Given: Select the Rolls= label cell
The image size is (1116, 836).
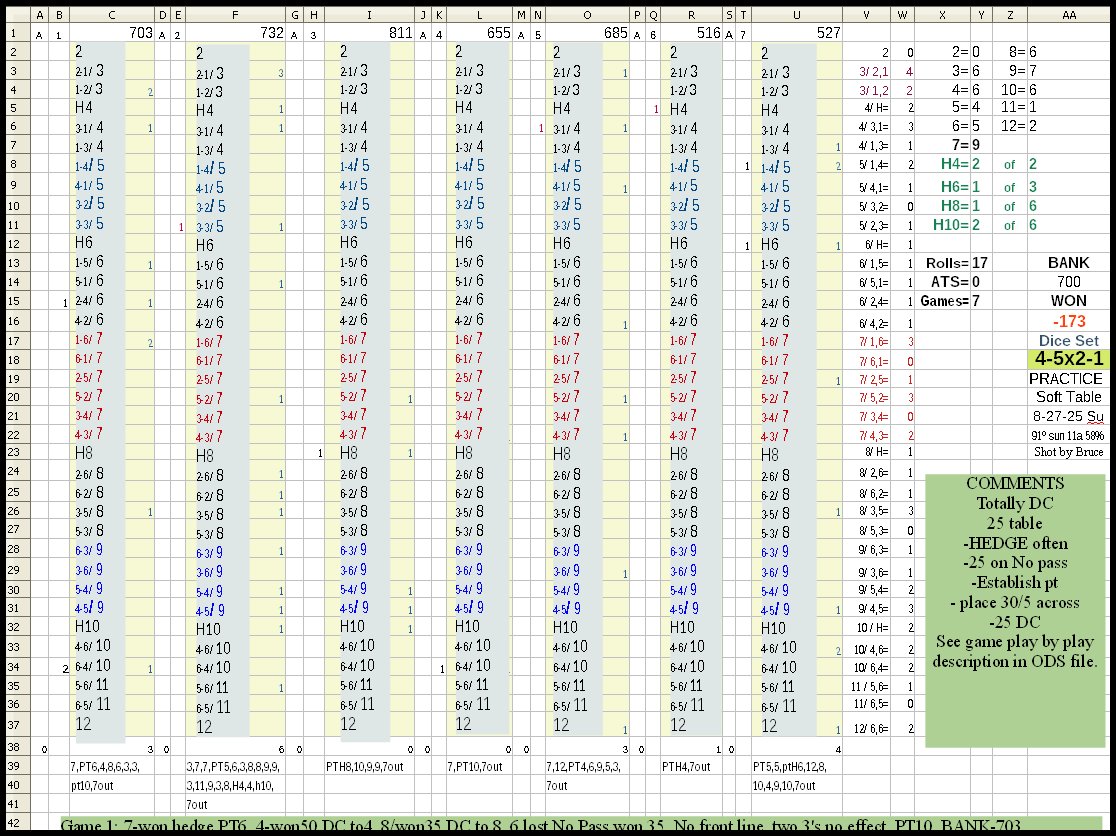Looking at the screenshot, I should 943,263.
